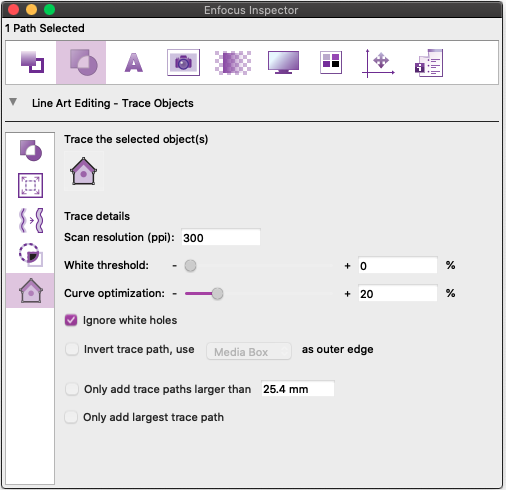Screen dimensions: 506x490
Task: Open the Image category camera icon
Action: click(183, 62)
